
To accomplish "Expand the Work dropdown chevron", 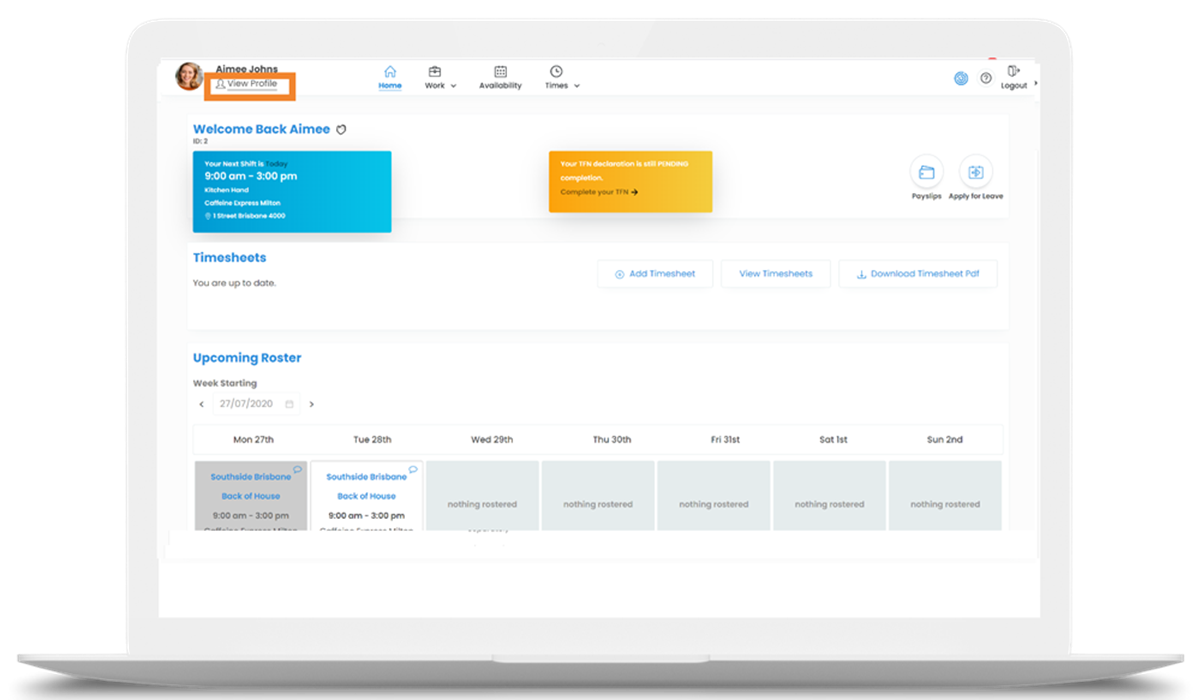I will pyautogui.click(x=453, y=86).
